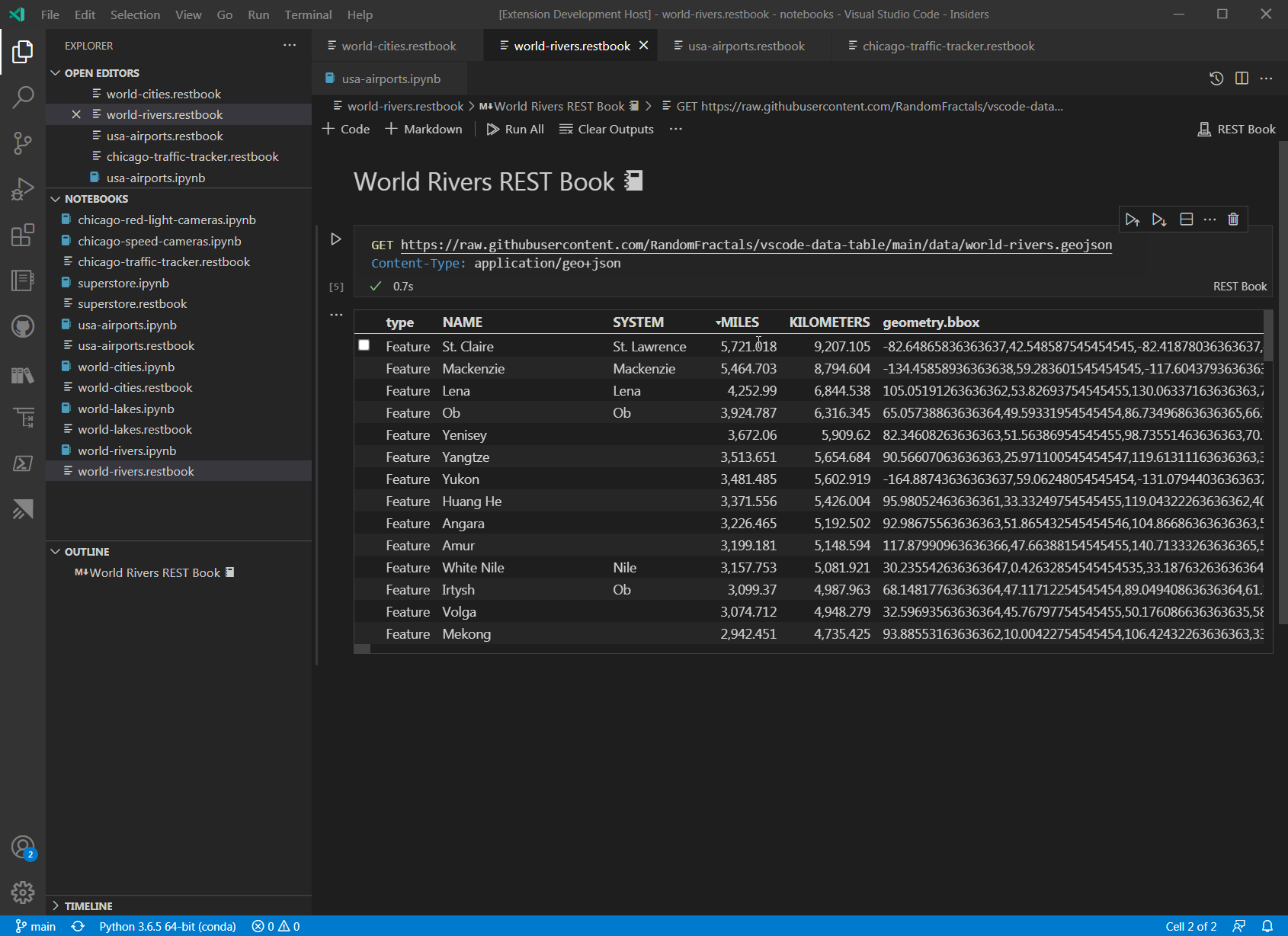Screen dimensions: 1288x936
Task: Click errors and warnings count in status bar
Action: pyautogui.click(x=276, y=926)
